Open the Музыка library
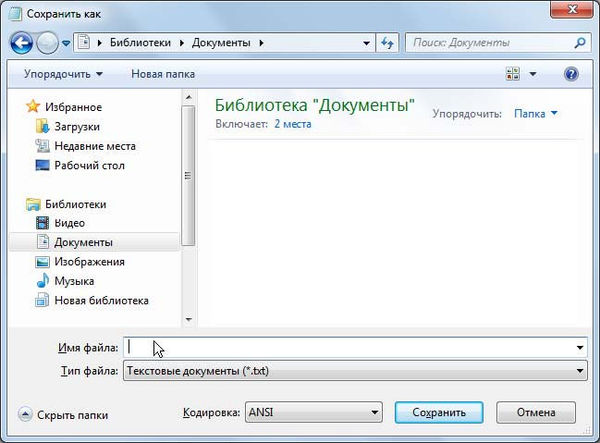This screenshot has height=443, width=600. tap(74, 281)
